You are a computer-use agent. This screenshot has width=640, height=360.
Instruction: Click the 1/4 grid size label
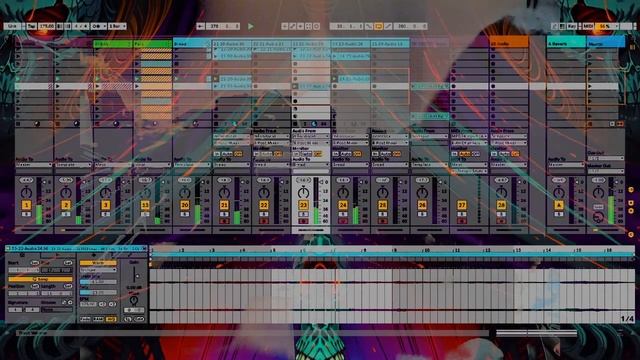pyautogui.click(x=627, y=318)
